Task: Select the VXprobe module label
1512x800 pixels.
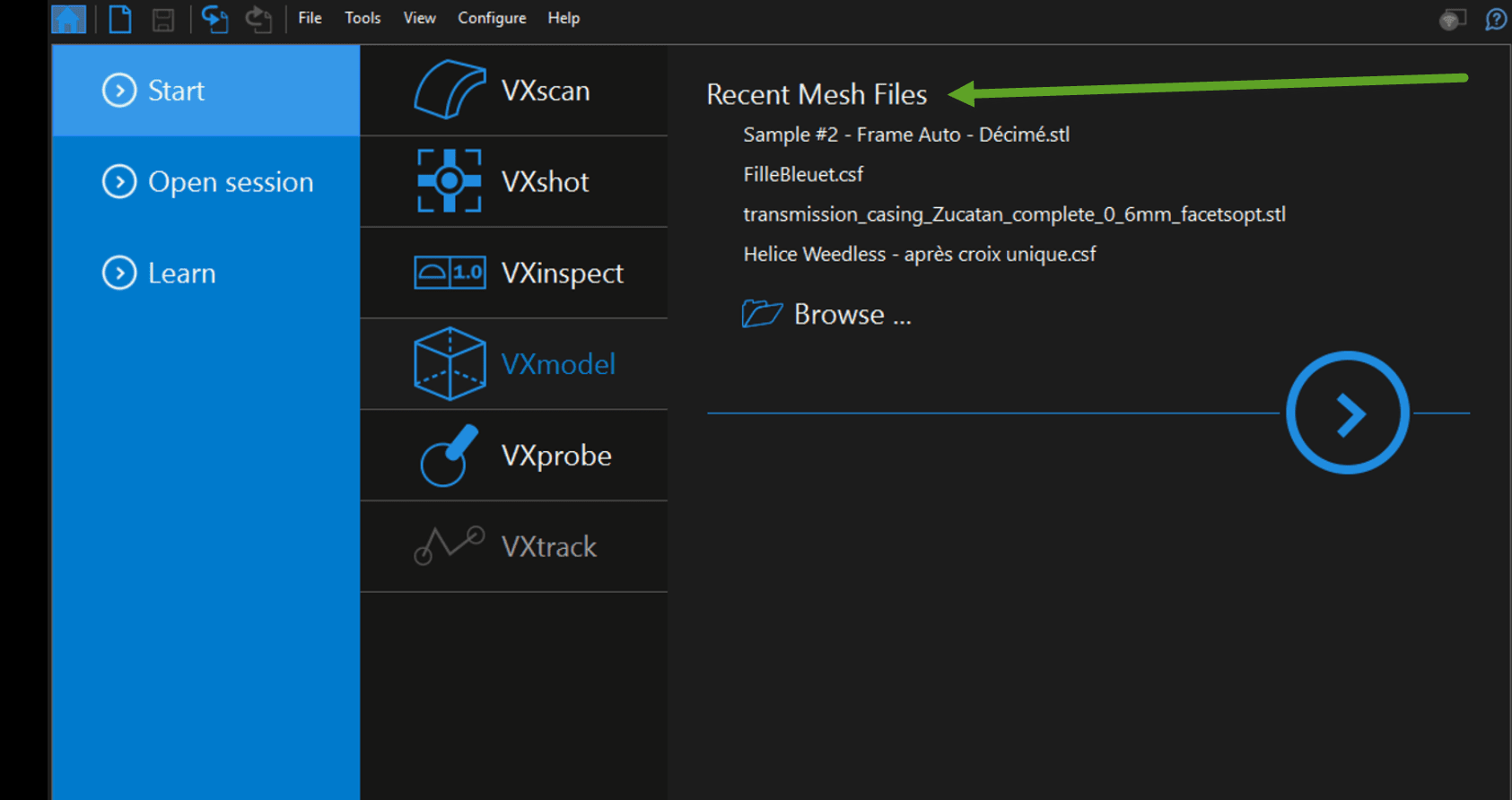Action: click(556, 456)
